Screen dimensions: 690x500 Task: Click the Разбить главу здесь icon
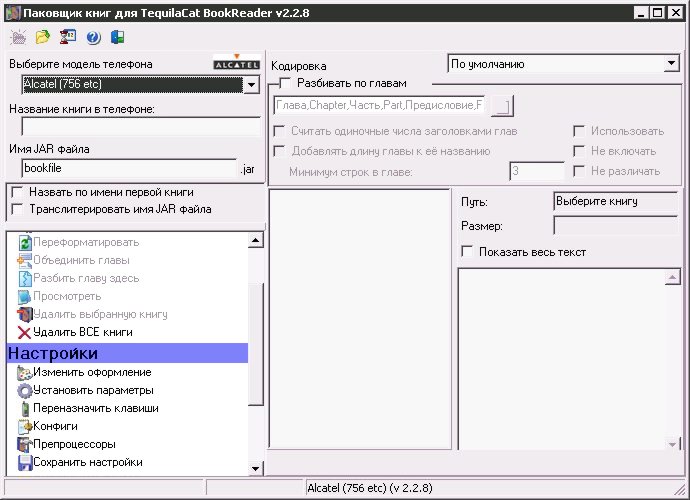click(x=26, y=279)
